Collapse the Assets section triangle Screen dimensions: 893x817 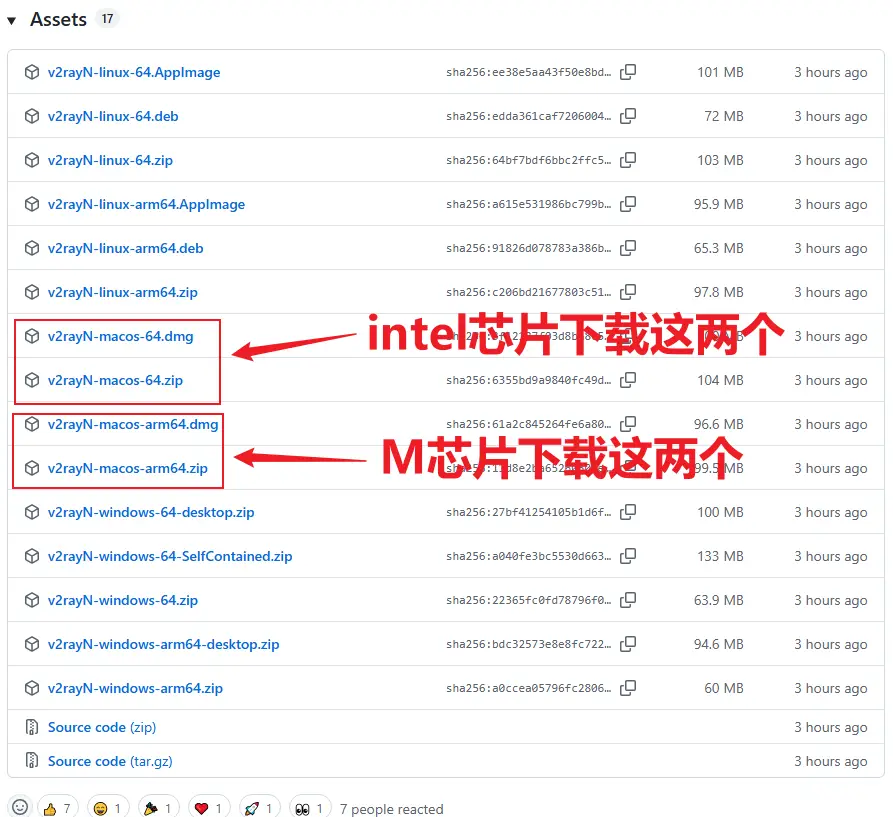point(12,20)
